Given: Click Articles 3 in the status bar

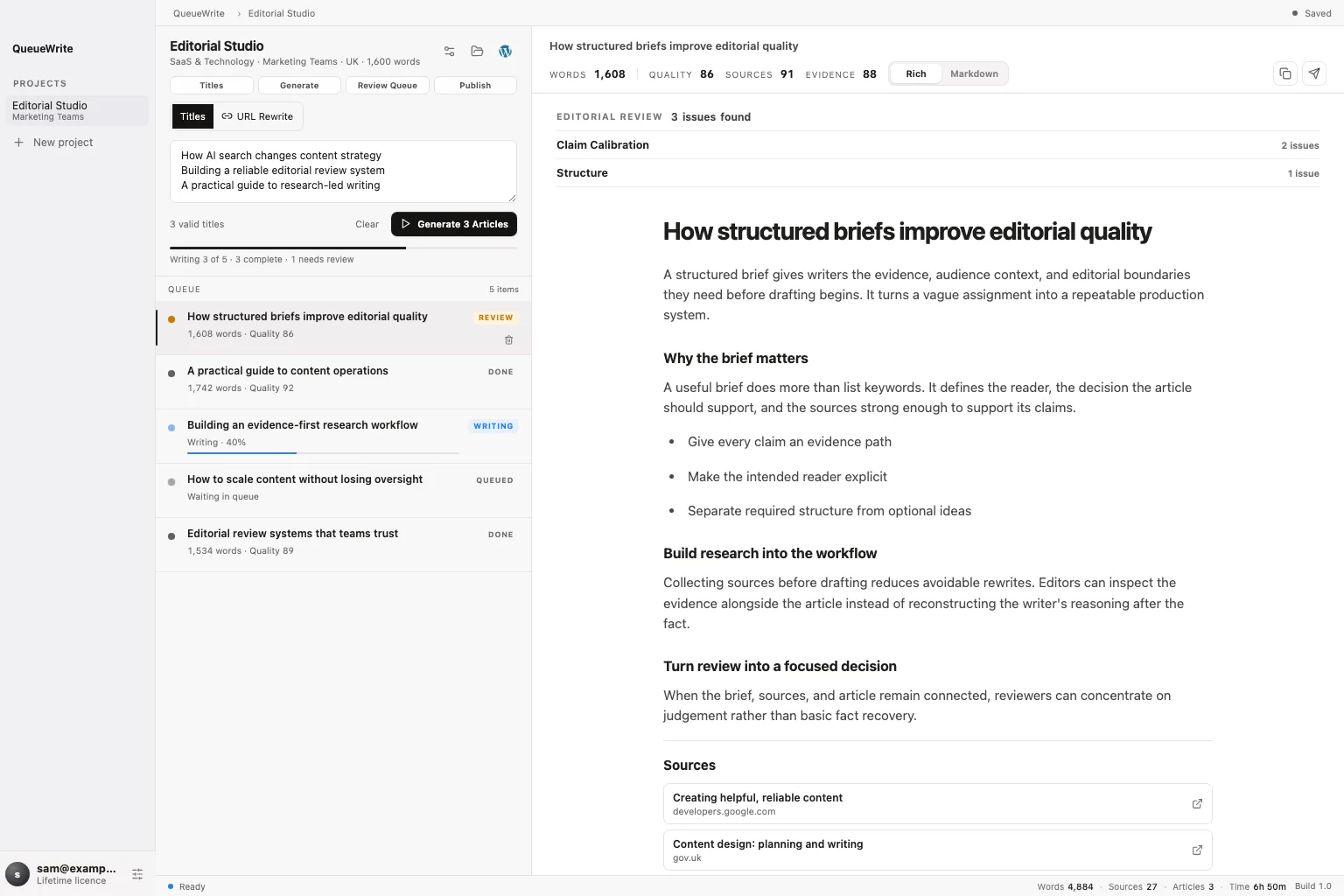Looking at the screenshot, I should 1193,886.
